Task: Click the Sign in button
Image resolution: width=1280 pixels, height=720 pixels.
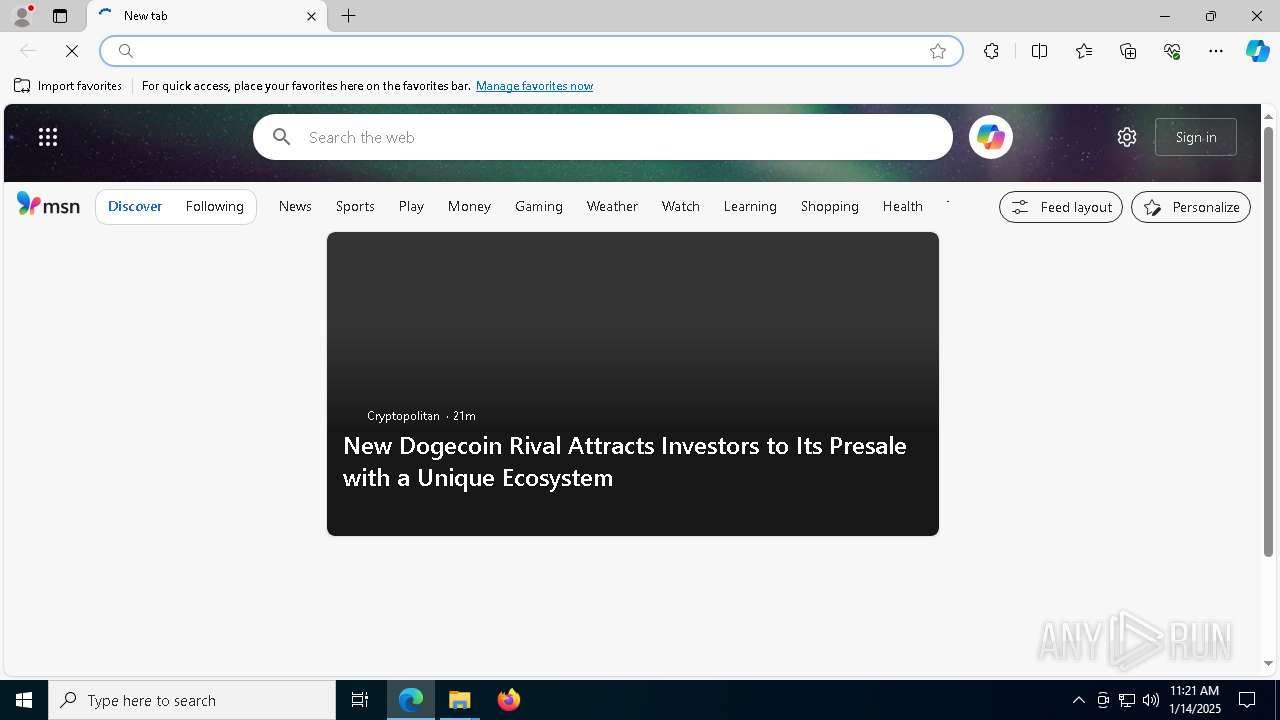Action: (1196, 137)
